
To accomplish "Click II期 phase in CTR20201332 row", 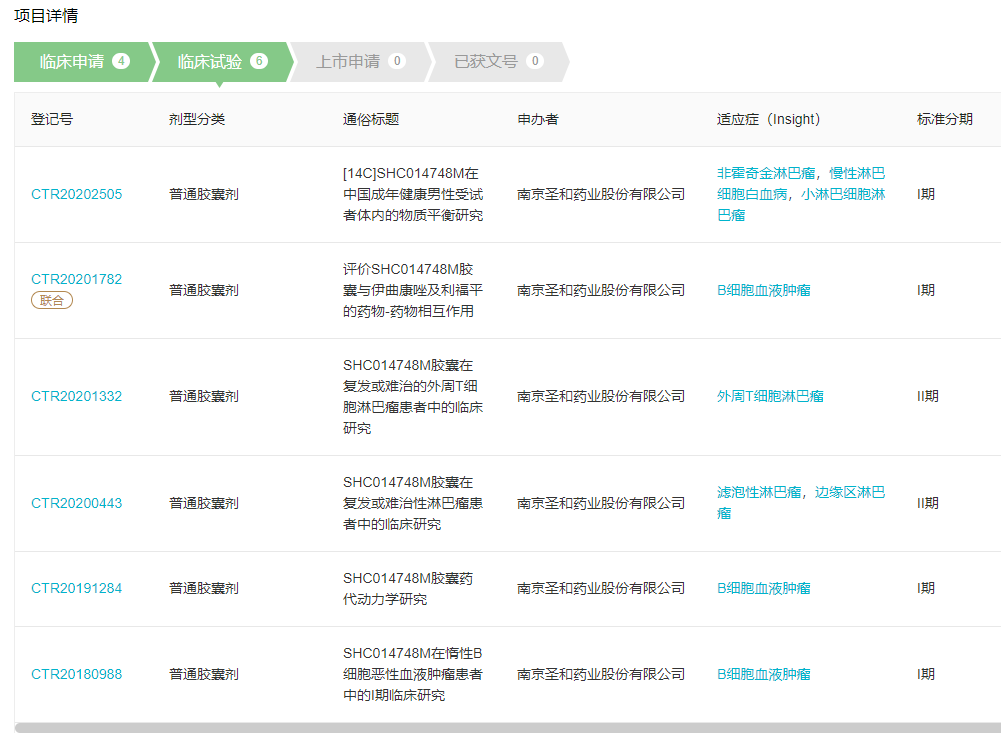I will [x=928, y=397].
